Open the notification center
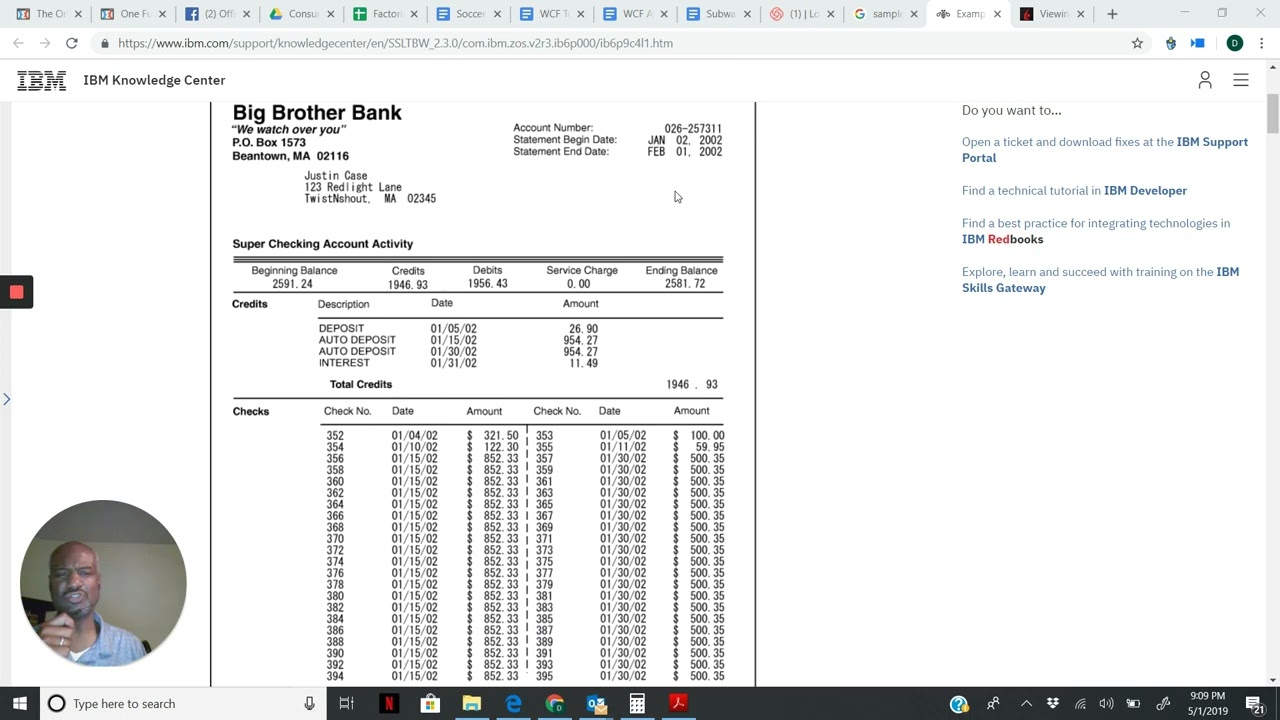 point(1255,704)
